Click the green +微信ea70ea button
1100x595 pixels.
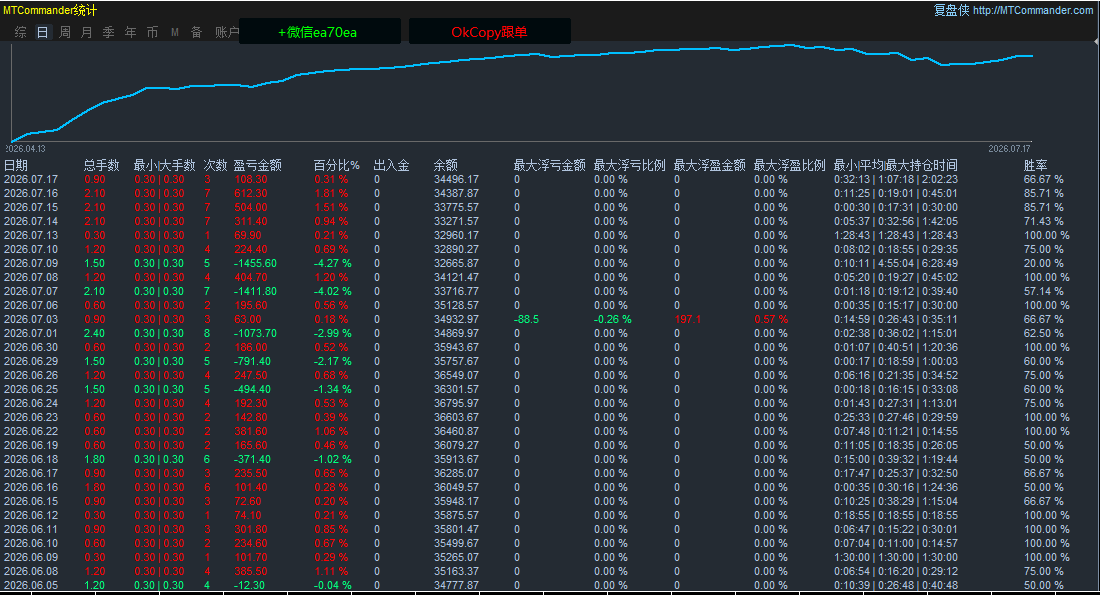(320, 32)
